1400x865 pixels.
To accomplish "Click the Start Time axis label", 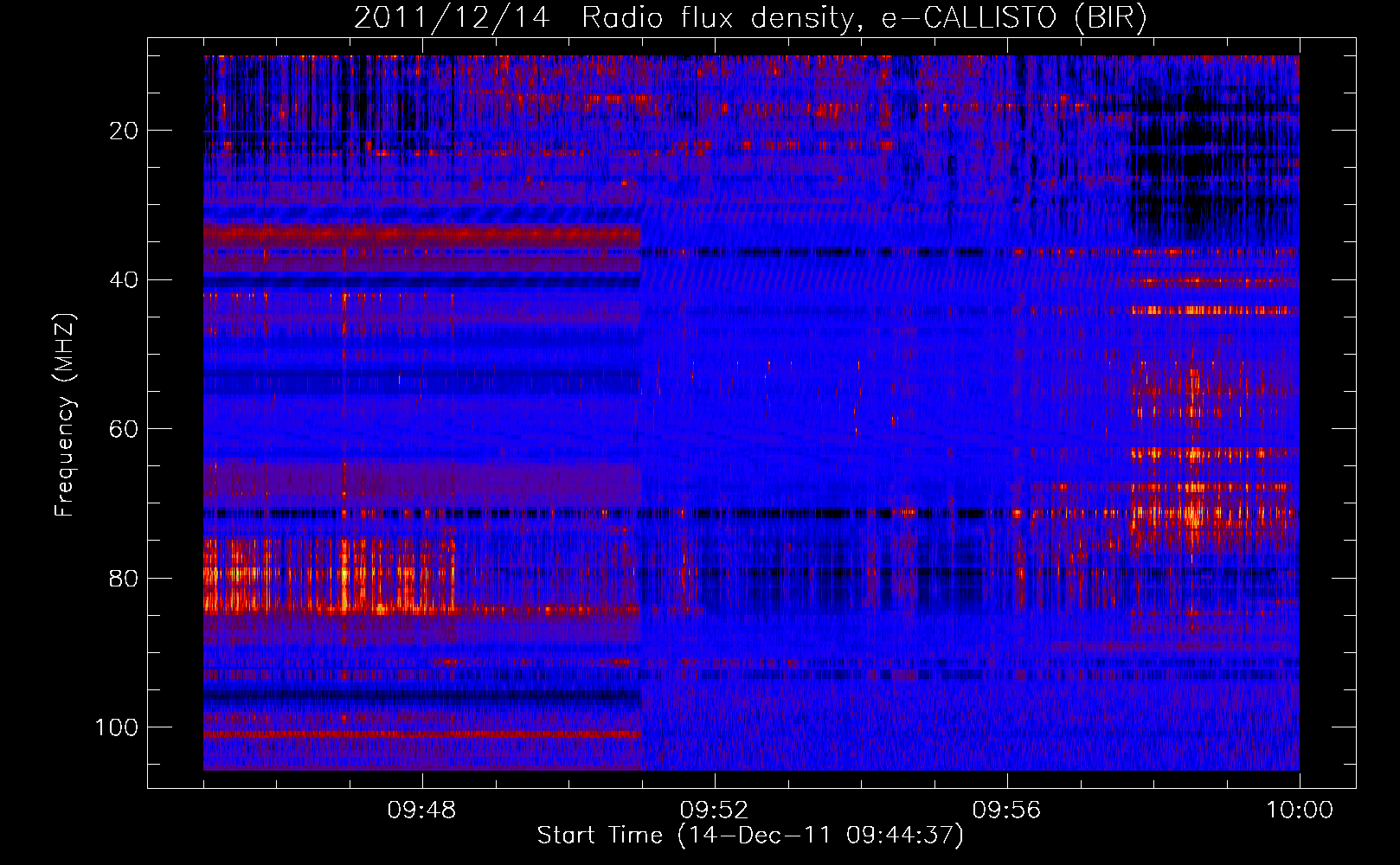I will tap(750, 836).
